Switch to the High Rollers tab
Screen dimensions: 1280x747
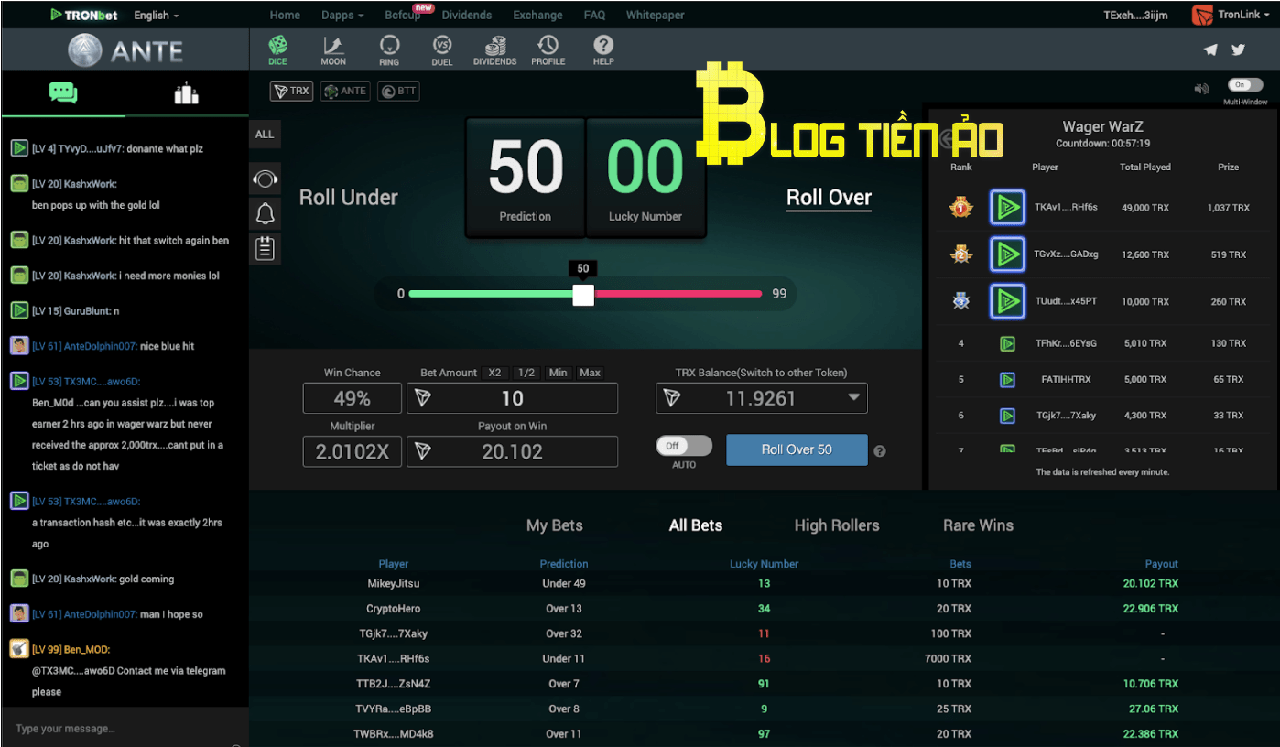pyautogui.click(x=837, y=525)
